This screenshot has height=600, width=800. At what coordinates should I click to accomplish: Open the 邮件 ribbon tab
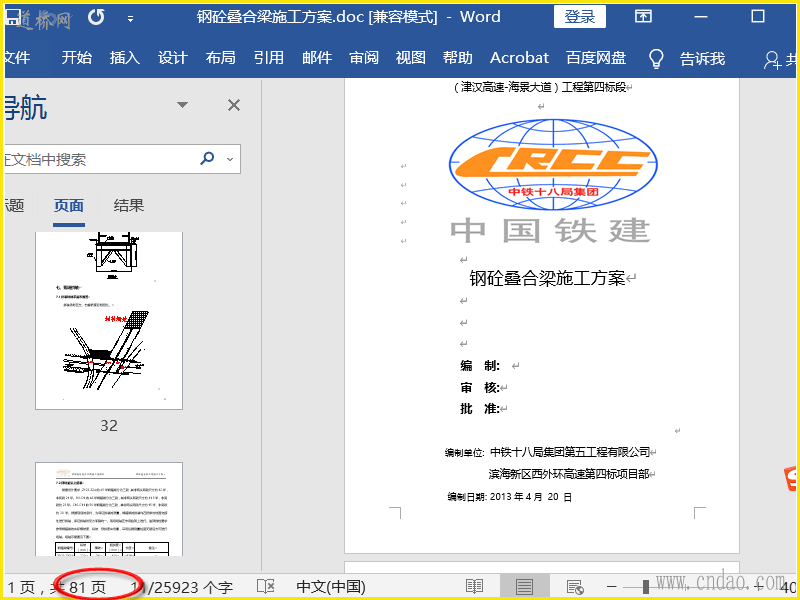coord(317,58)
